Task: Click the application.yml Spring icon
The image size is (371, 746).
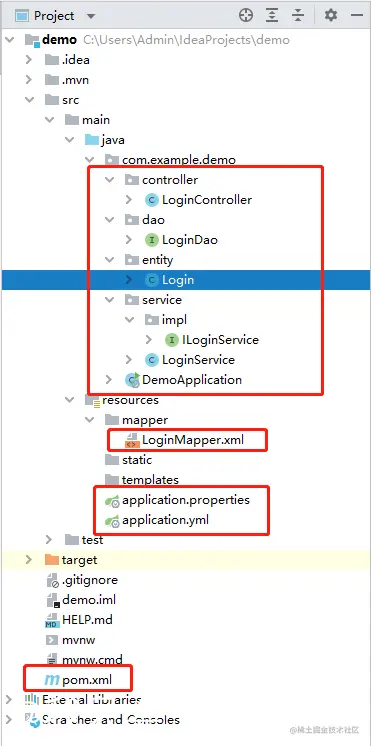Action: [x=112, y=521]
